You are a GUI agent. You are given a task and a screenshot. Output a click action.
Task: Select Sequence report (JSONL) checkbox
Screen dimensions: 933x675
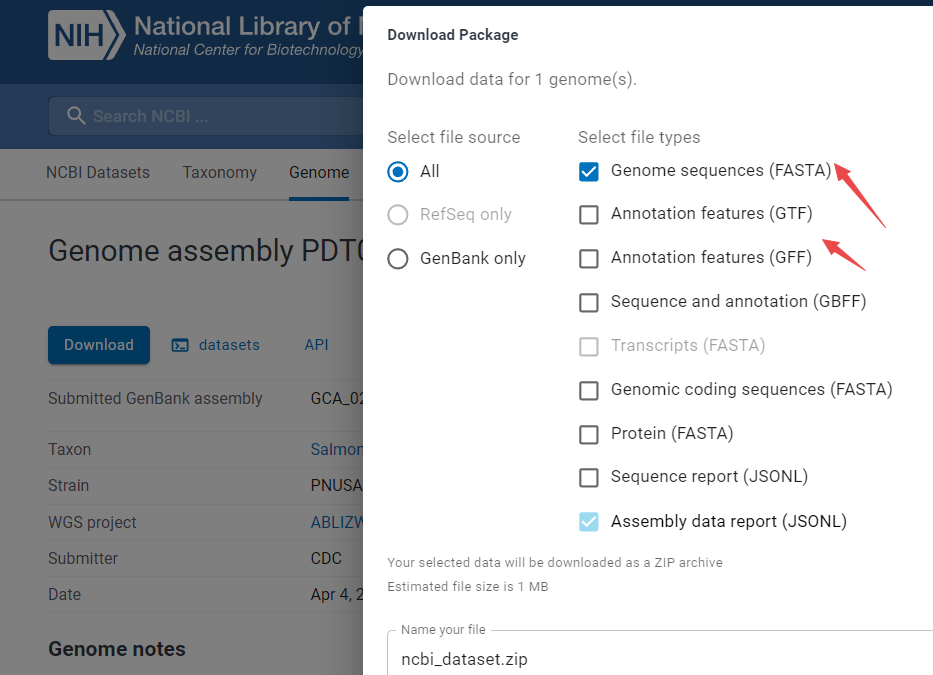pyautogui.click(x=589, y=478)
